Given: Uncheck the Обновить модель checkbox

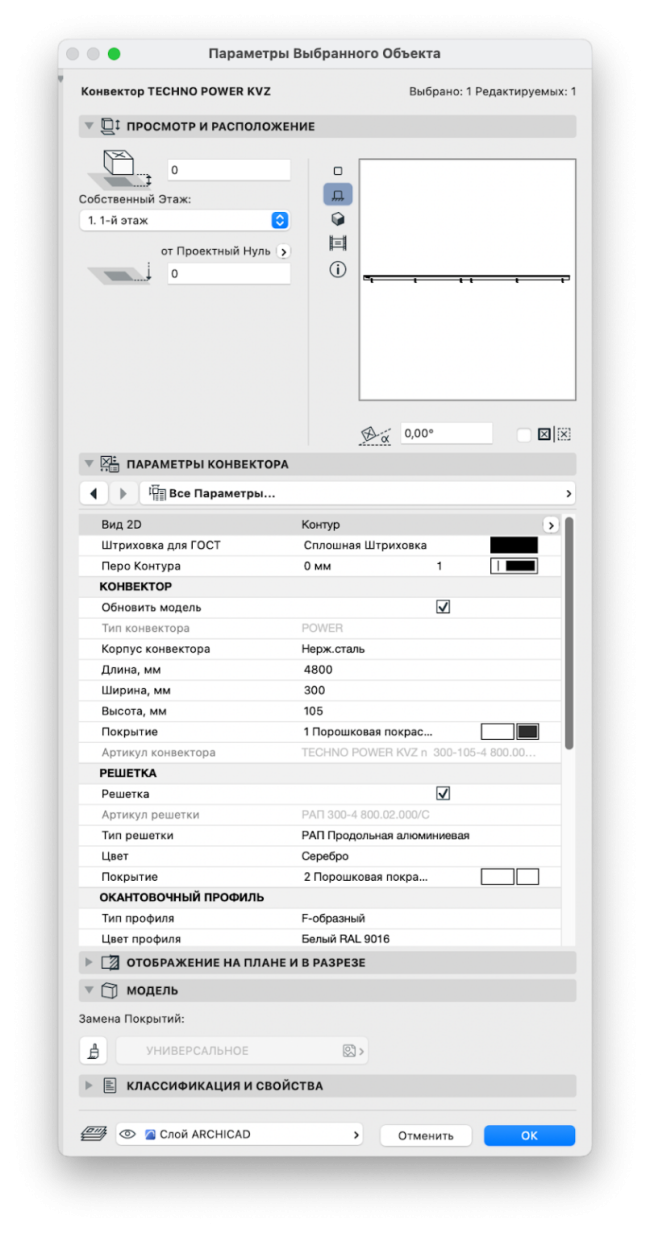Looking at the screenshot, I should 443,607.
